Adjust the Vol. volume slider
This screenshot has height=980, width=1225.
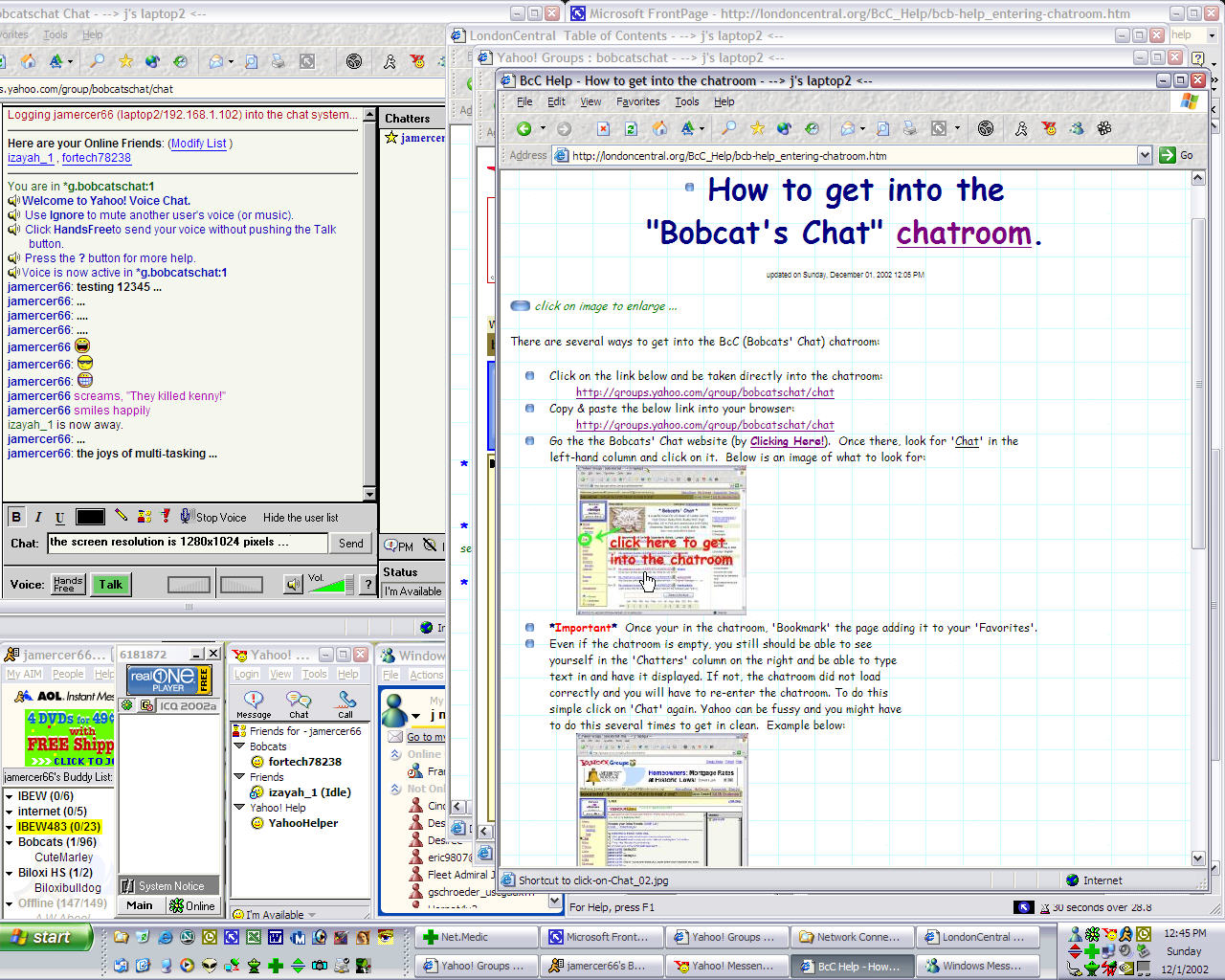click(331, 585)
